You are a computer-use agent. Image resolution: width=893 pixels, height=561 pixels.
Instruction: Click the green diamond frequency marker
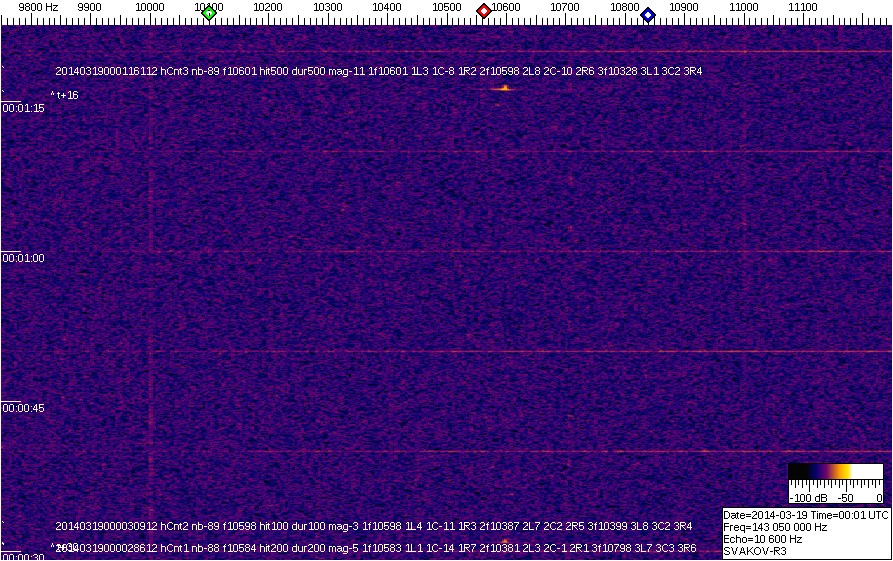tap(209, 13)
